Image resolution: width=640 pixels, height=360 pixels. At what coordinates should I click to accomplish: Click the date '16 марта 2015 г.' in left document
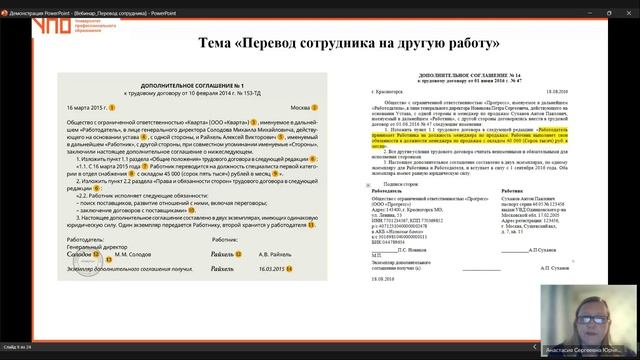(x=87, y=108)
